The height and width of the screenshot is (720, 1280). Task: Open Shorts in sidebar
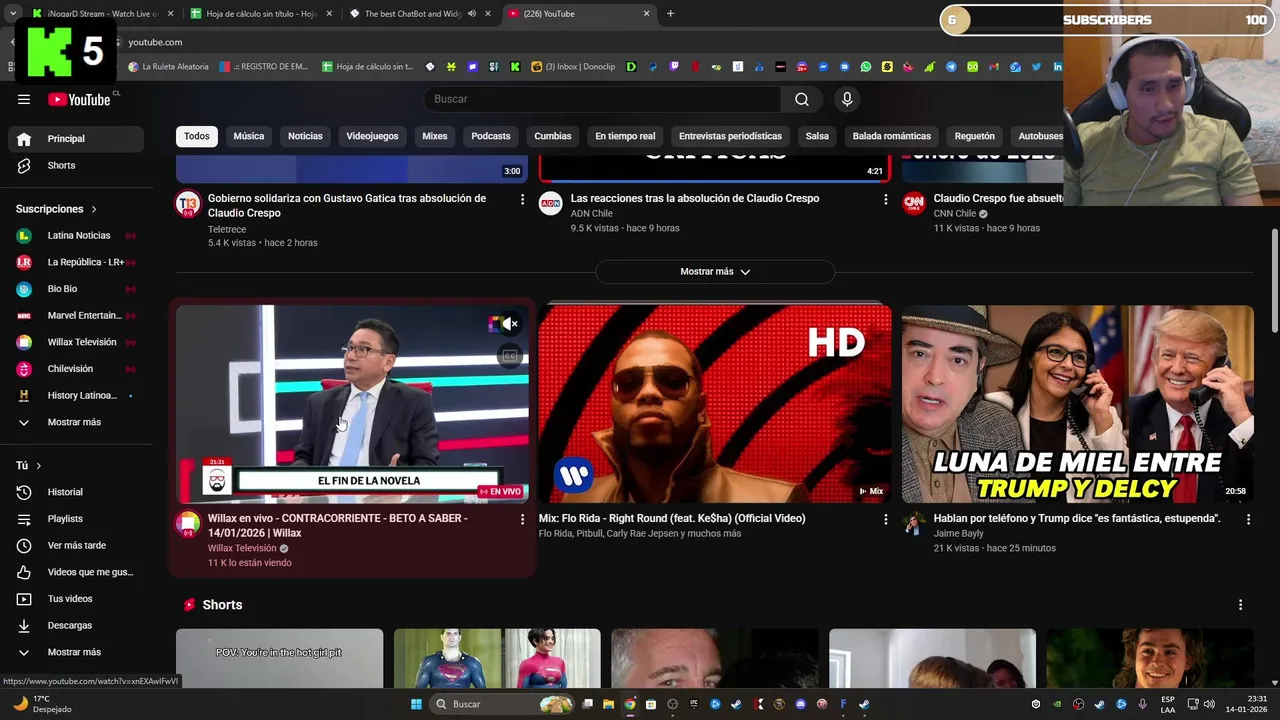[x=75, y=165]
